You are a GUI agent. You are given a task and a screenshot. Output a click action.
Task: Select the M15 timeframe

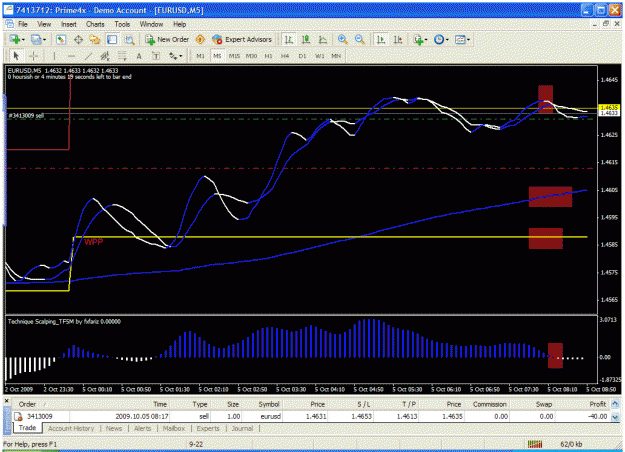234,56
